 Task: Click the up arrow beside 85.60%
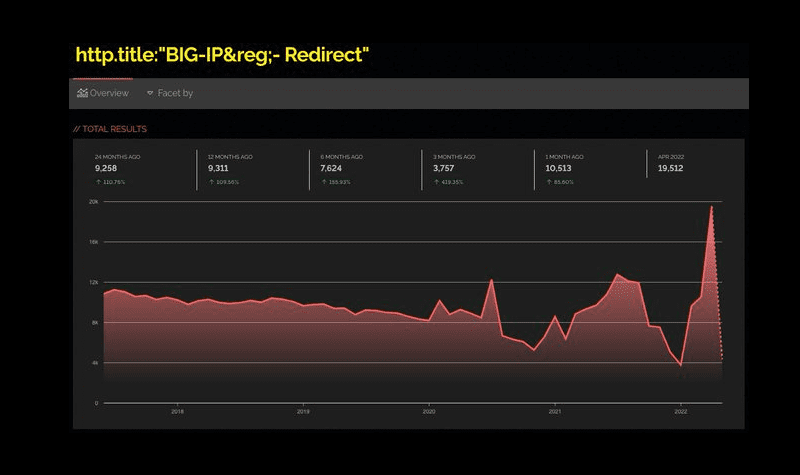[x=548, y=182]
